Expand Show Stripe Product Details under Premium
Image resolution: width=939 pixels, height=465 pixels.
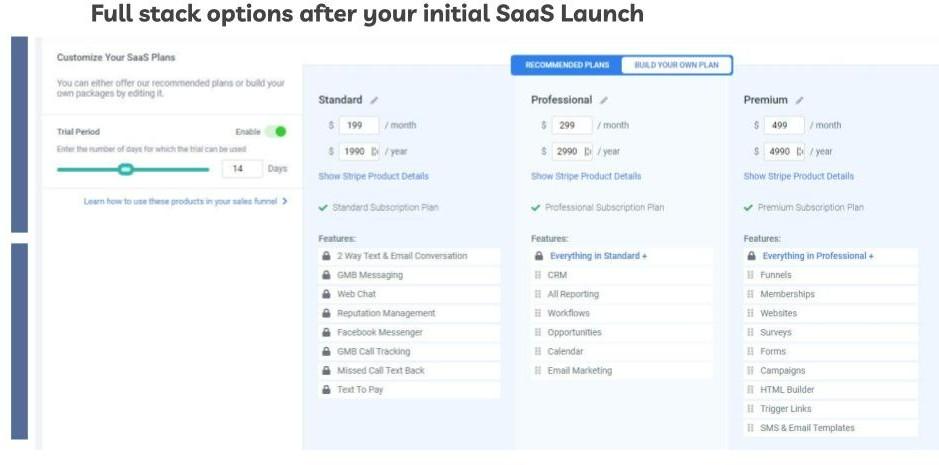799,176
